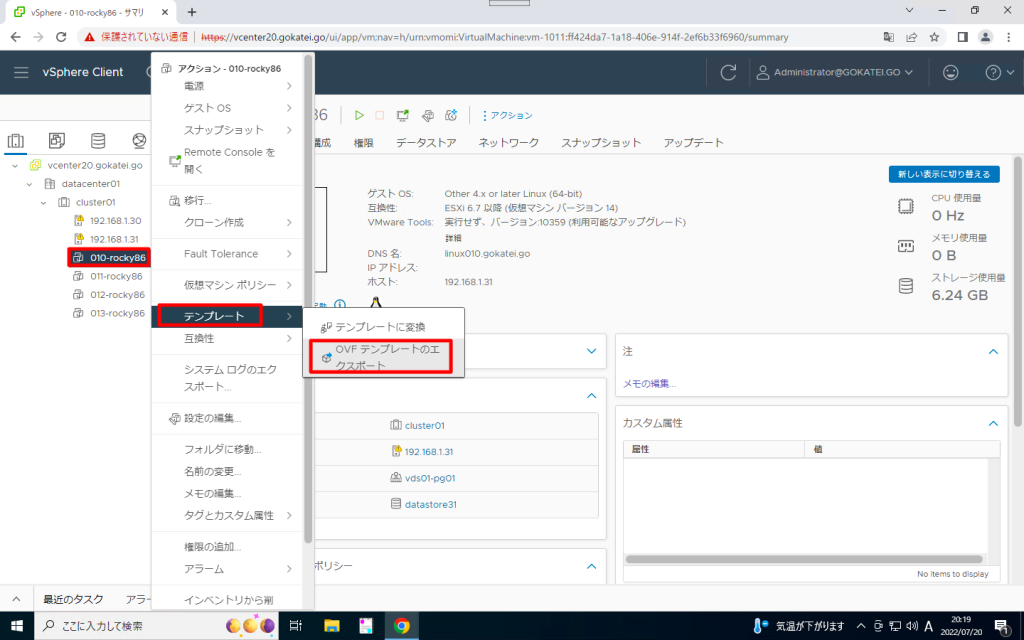
Task: Refresh vSphere Client with the refresh icon
Action: 729,72
